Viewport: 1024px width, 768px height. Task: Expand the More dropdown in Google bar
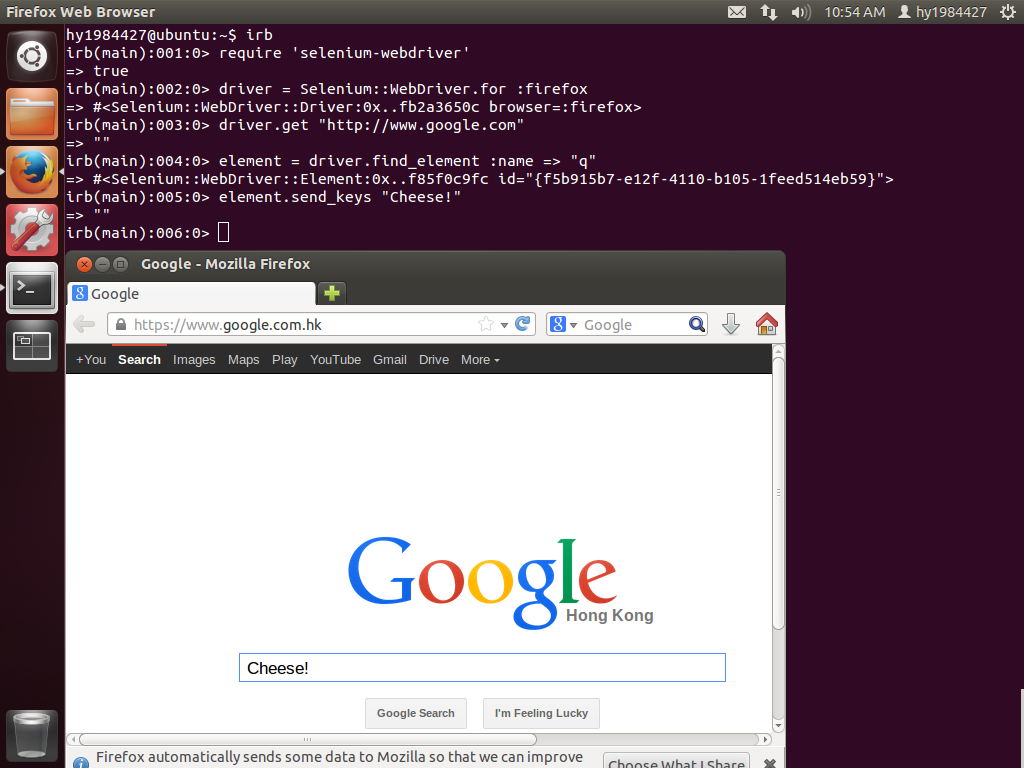click(x=480, y=360)
